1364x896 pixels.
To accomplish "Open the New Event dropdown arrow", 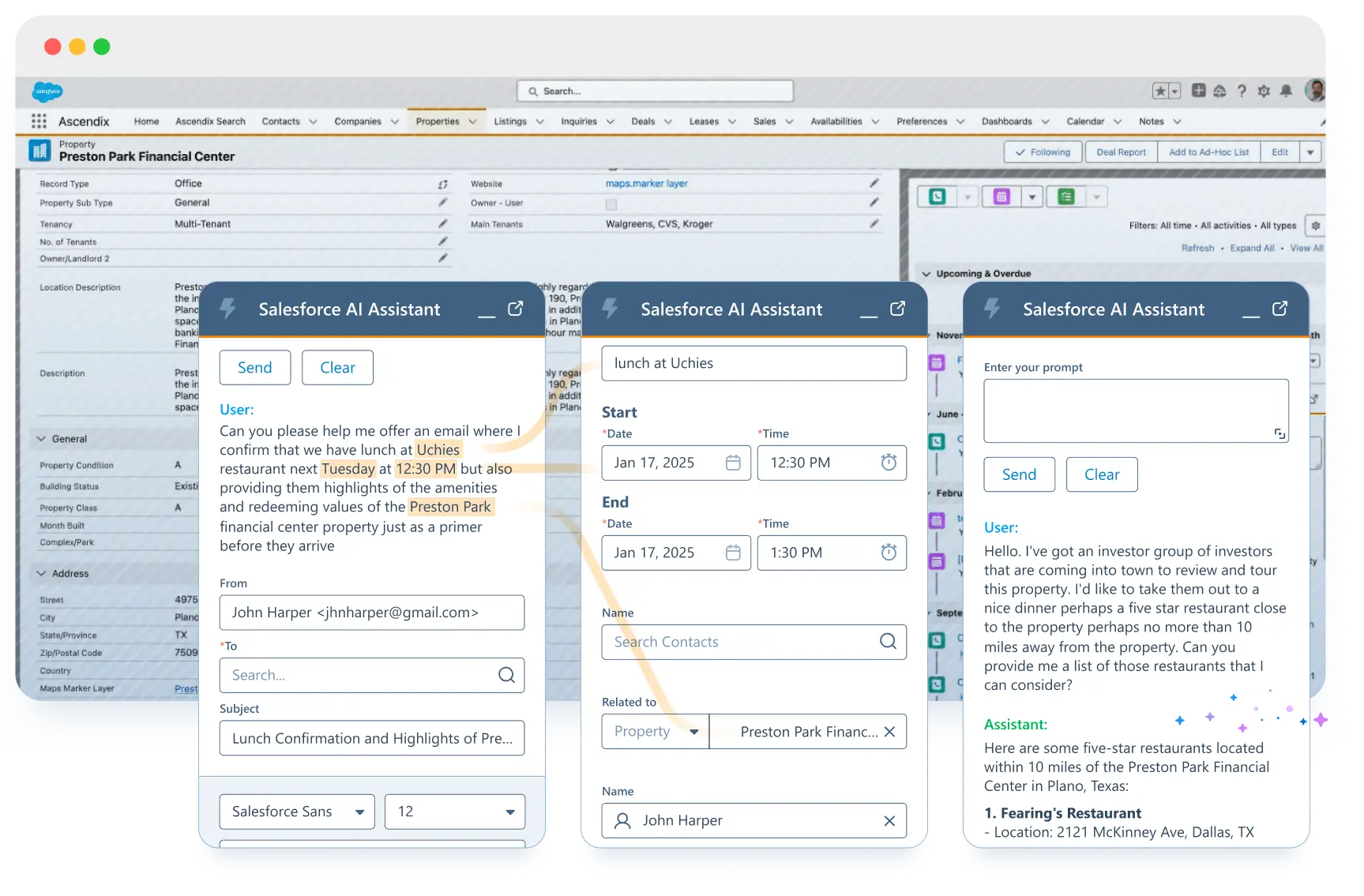I will coord(1031,197).
